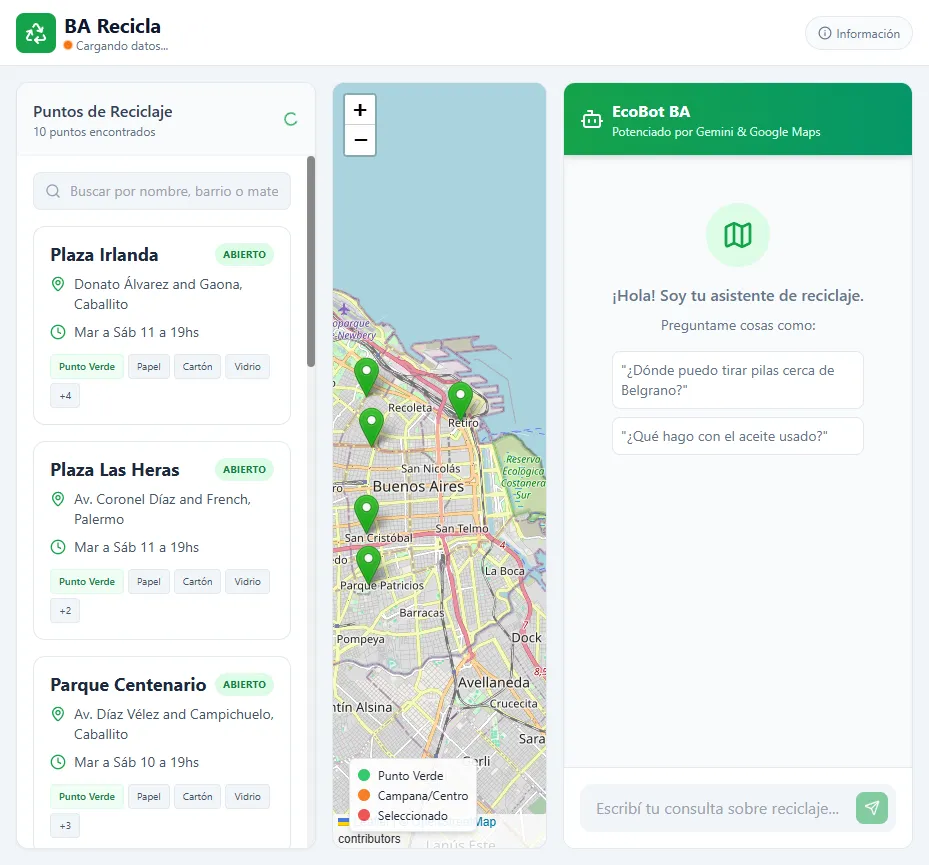Select the Plaza Irlanda card title
This screenshot has width=929, height=865.
(104, 255)
